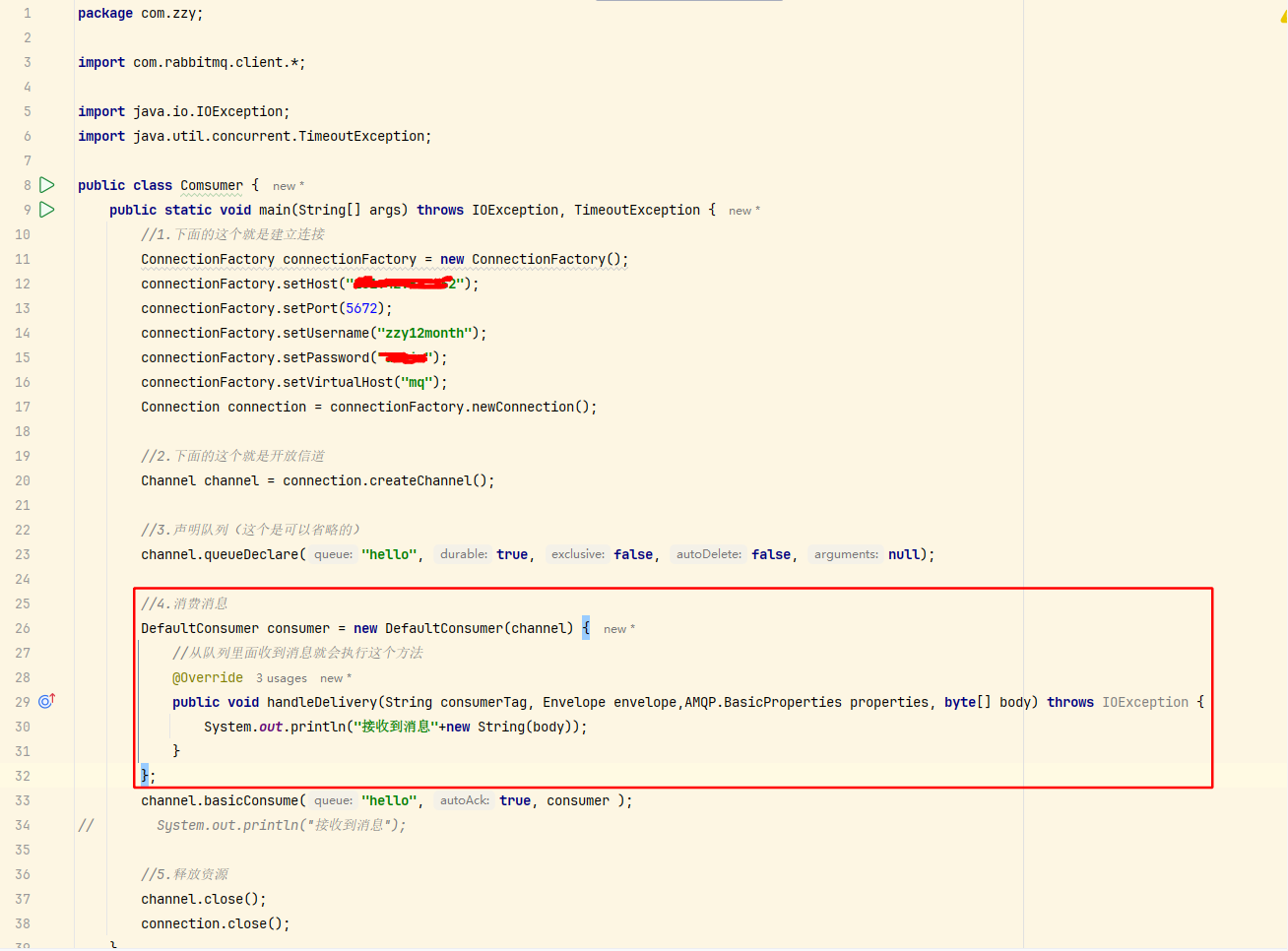Click the "arguments:" parameter hint
The height and width of the screenshot is (951, 1288).
pos(846,554)
